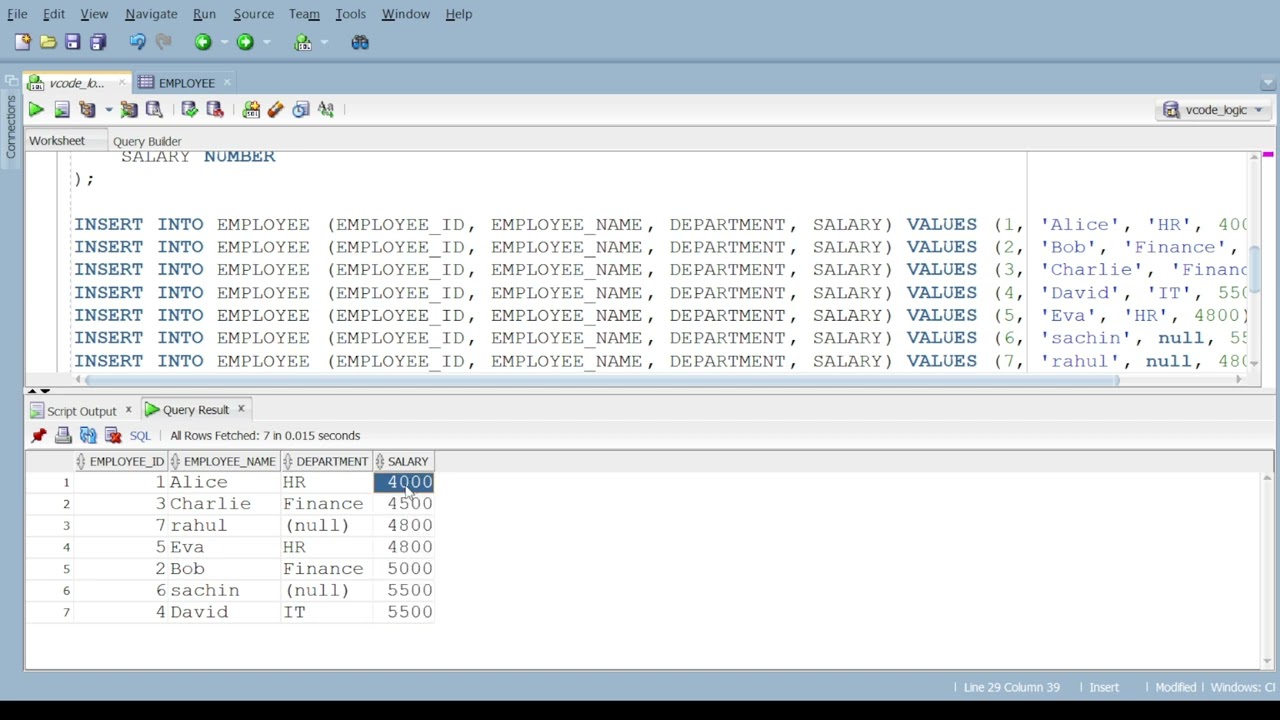Click the Delete row icon in Query Result
The image size is (1280, 720).
pyautogui.click(x=113, y=435)
